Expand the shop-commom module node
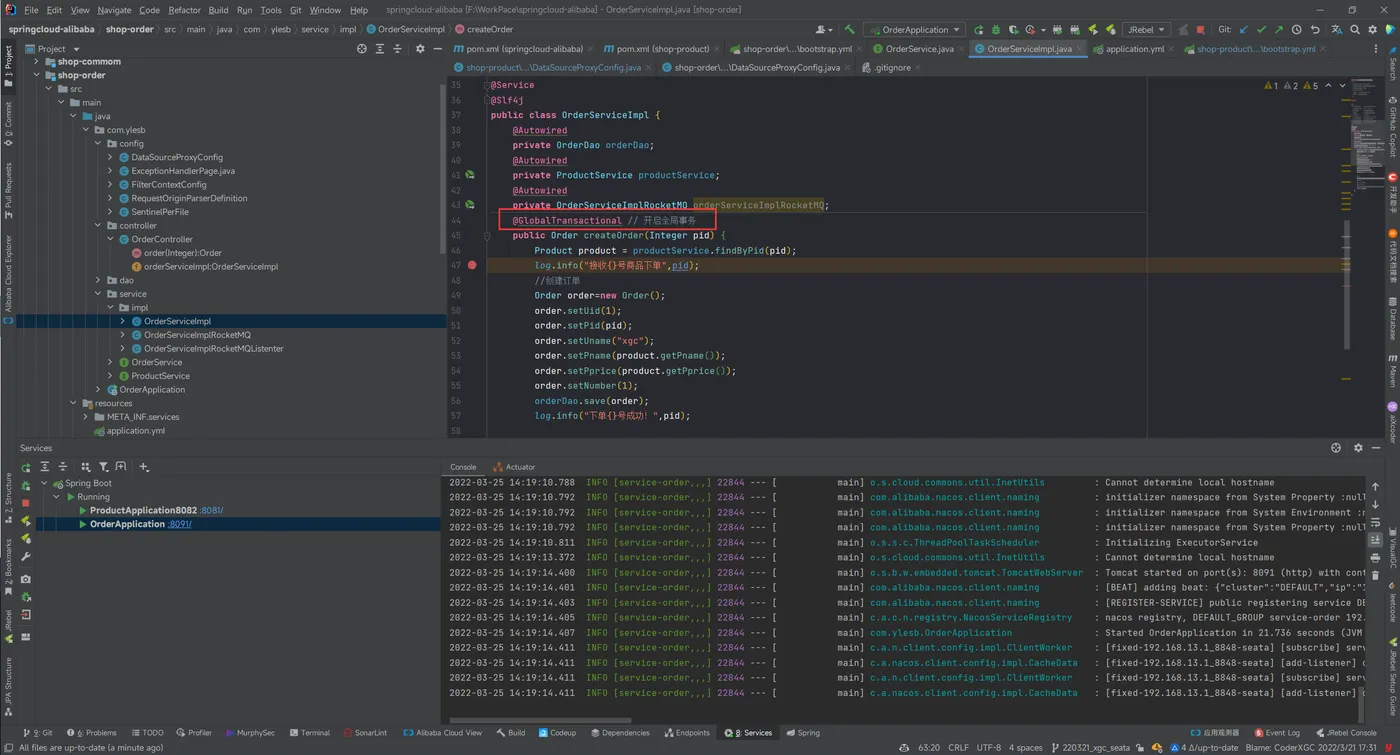The width and height of the screenshot is (1400, 755). 37,62
